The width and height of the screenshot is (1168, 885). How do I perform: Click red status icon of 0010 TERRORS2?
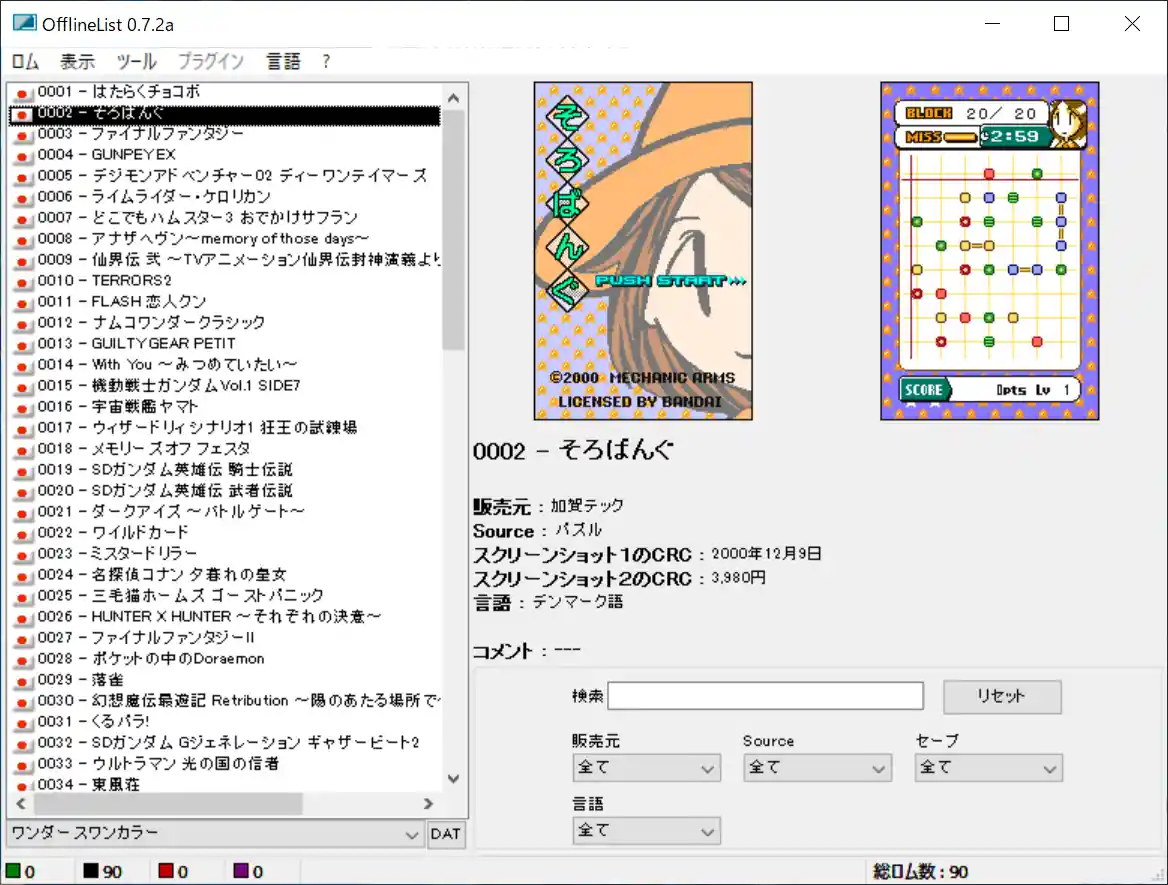(x=22, y=282)
